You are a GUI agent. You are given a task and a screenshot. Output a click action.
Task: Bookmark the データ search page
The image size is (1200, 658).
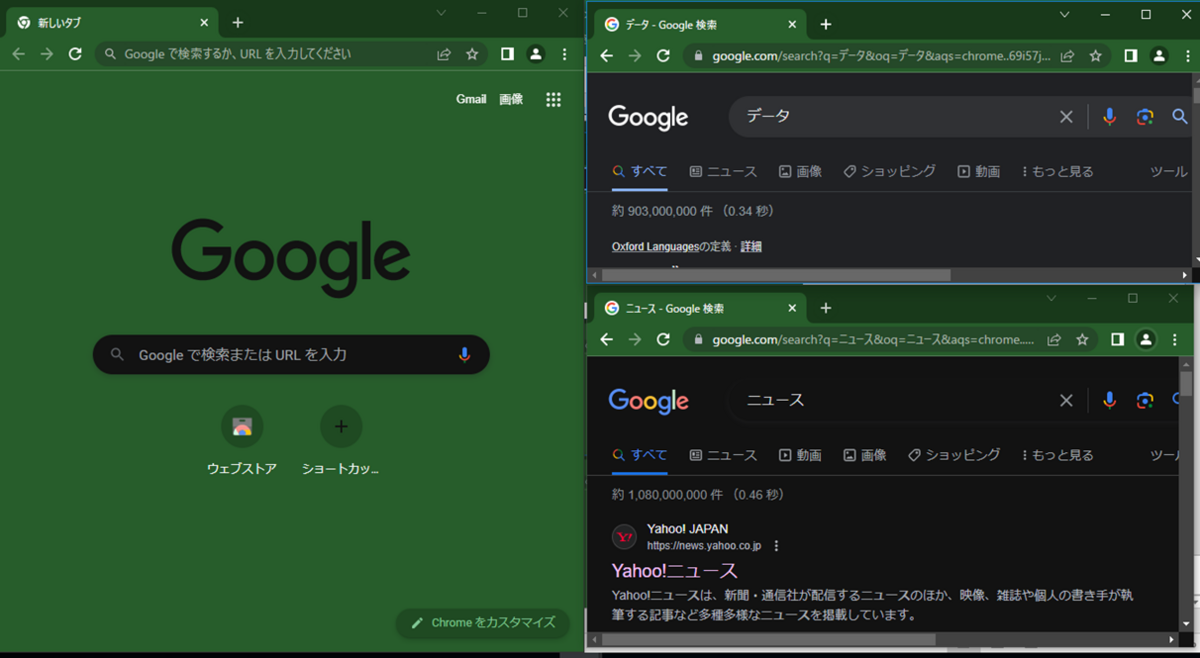coord(1096,56)
